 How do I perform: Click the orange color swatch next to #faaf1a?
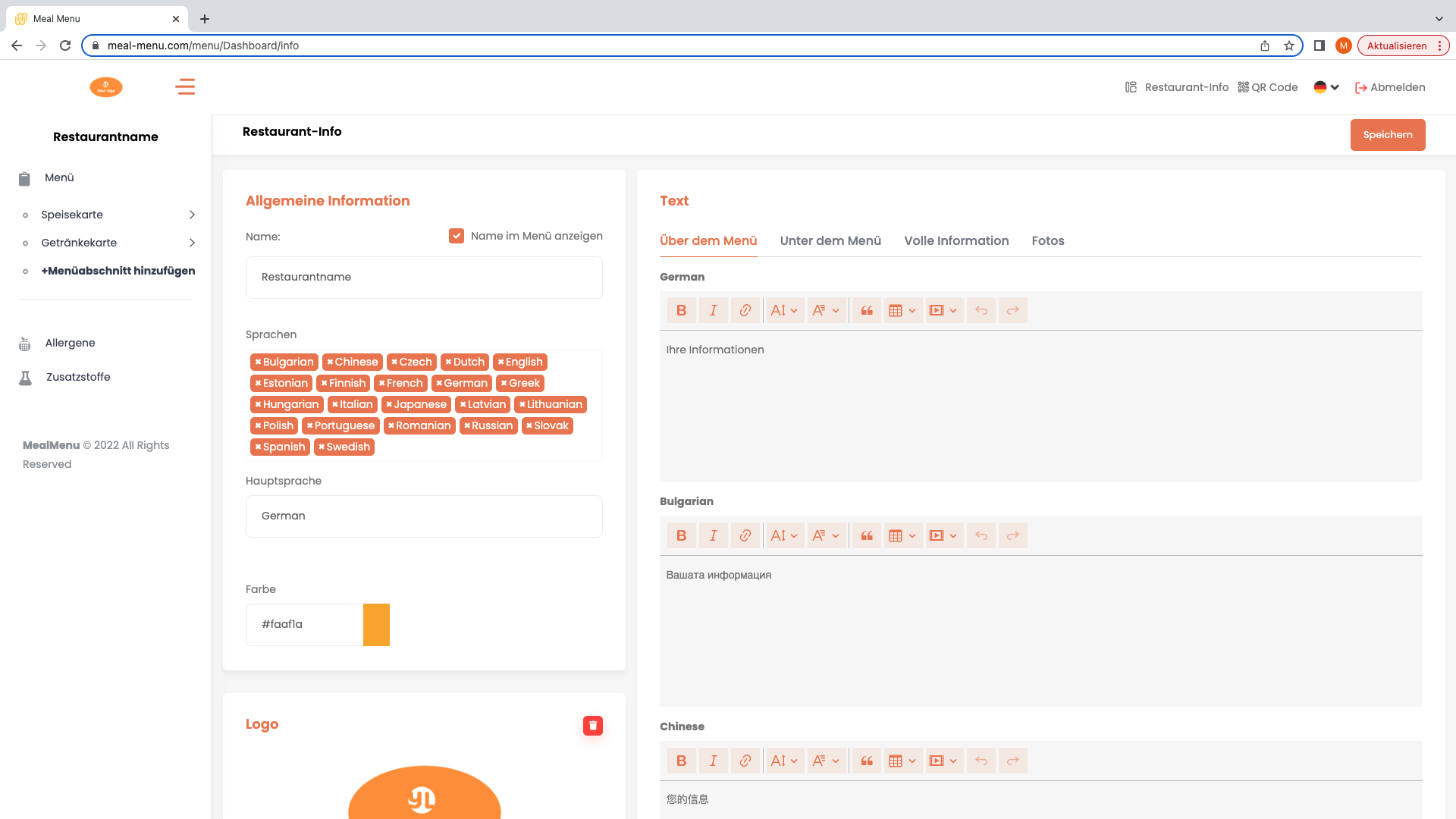tap(376, 625)
